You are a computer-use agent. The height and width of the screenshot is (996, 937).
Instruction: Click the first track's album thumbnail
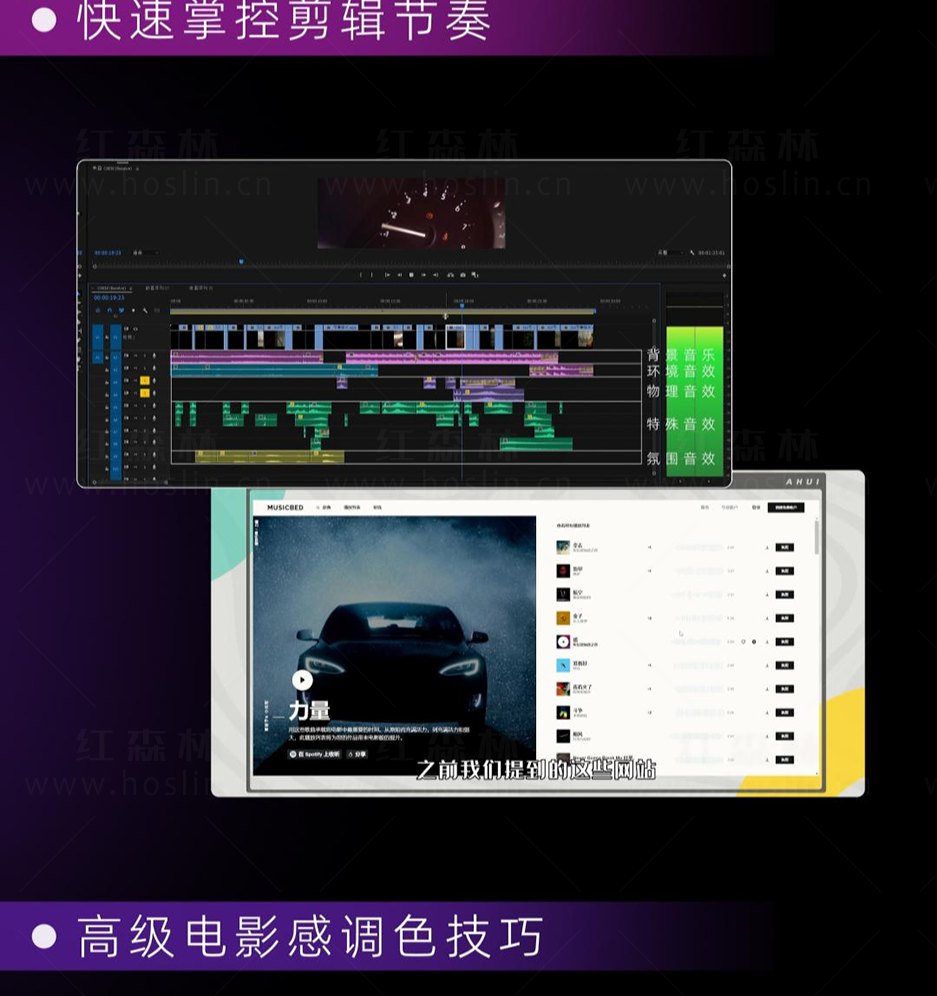(563, 547)
